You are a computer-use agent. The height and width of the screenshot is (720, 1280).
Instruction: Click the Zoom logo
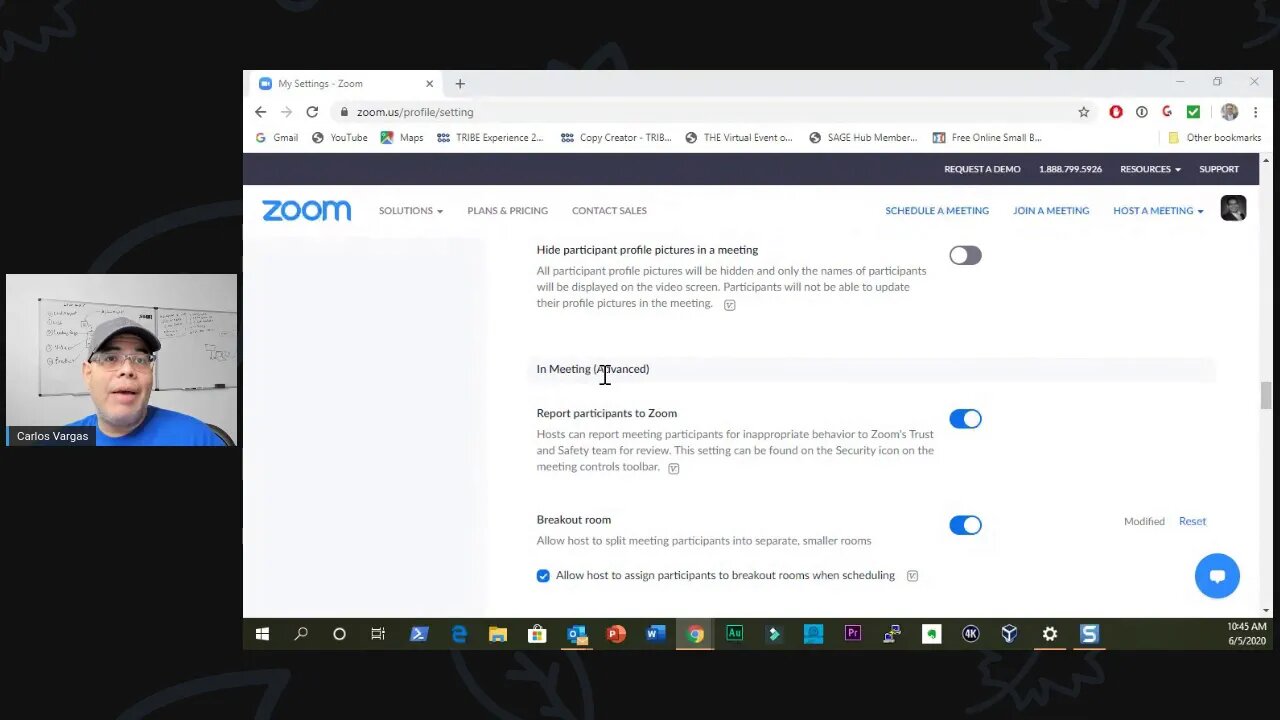click(307, 210)
